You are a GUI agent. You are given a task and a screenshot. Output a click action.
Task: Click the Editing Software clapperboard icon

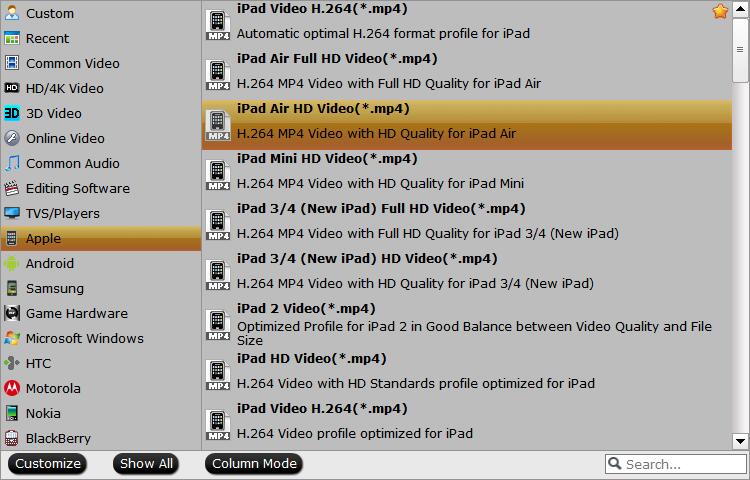pos(12,188)
